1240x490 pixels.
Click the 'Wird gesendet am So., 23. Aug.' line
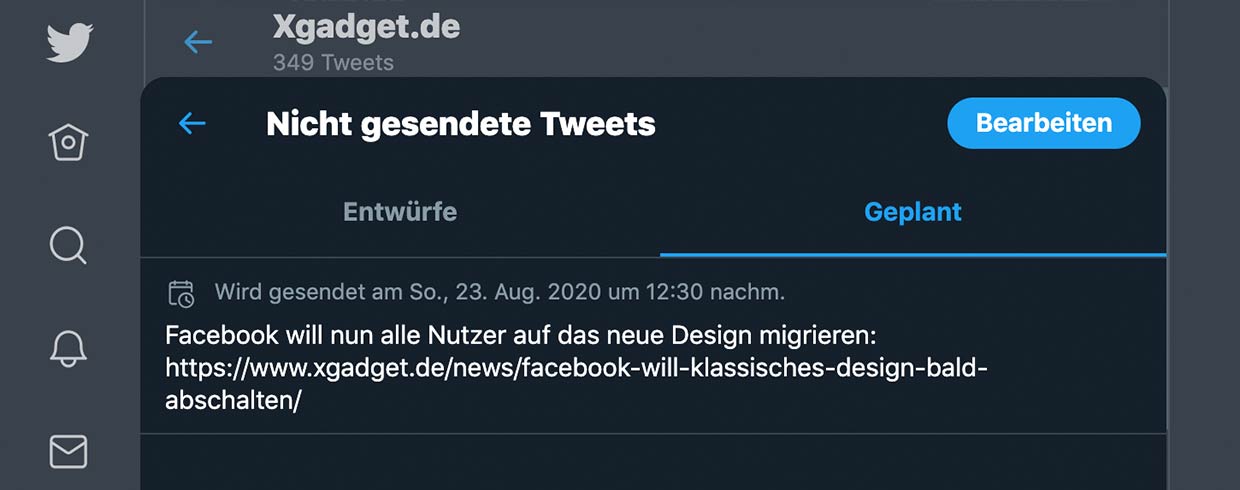[500, 293]
